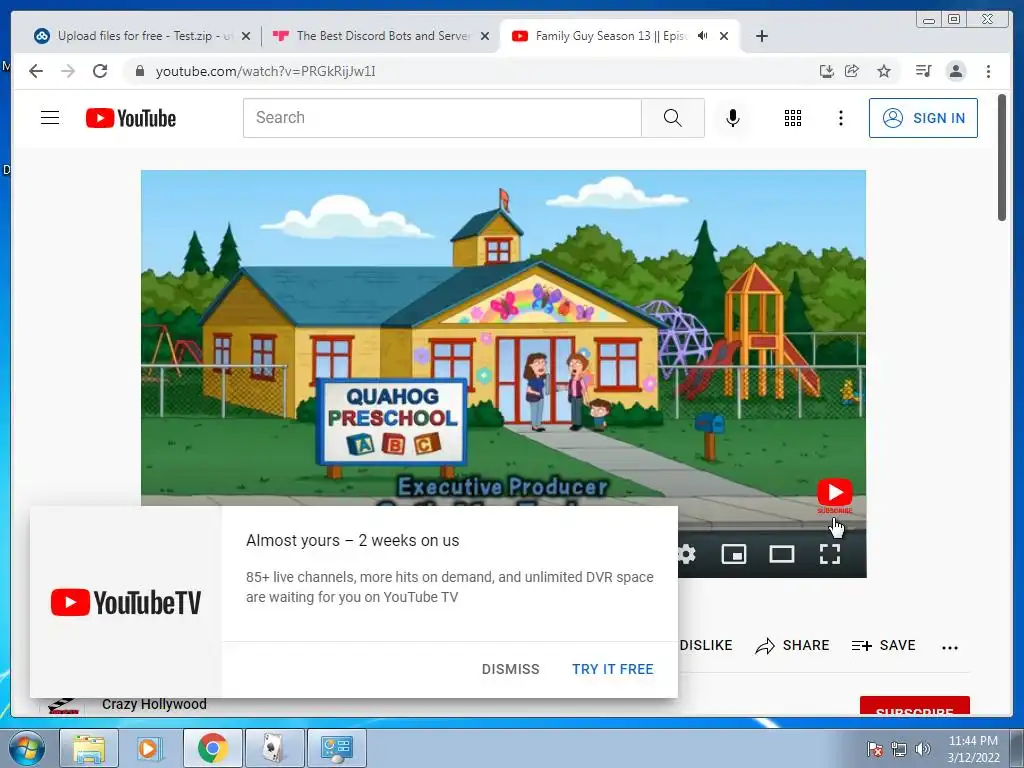Click the subscribe watermark on video
The height and width of the screenshot is (768, 1024).
pyautogui.click(x=835, y=496)
